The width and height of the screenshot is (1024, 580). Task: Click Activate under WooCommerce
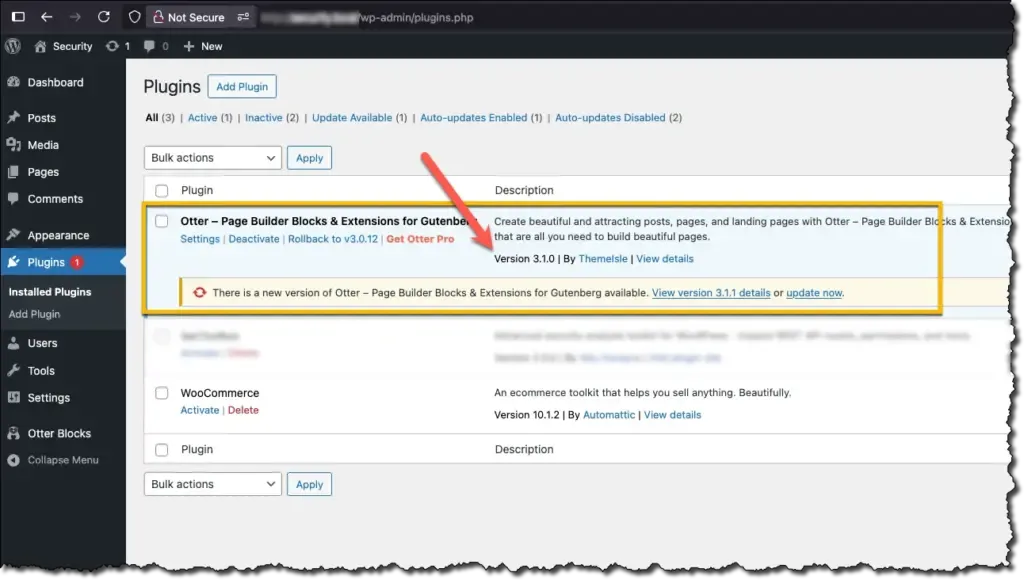[x=200, y=410]
